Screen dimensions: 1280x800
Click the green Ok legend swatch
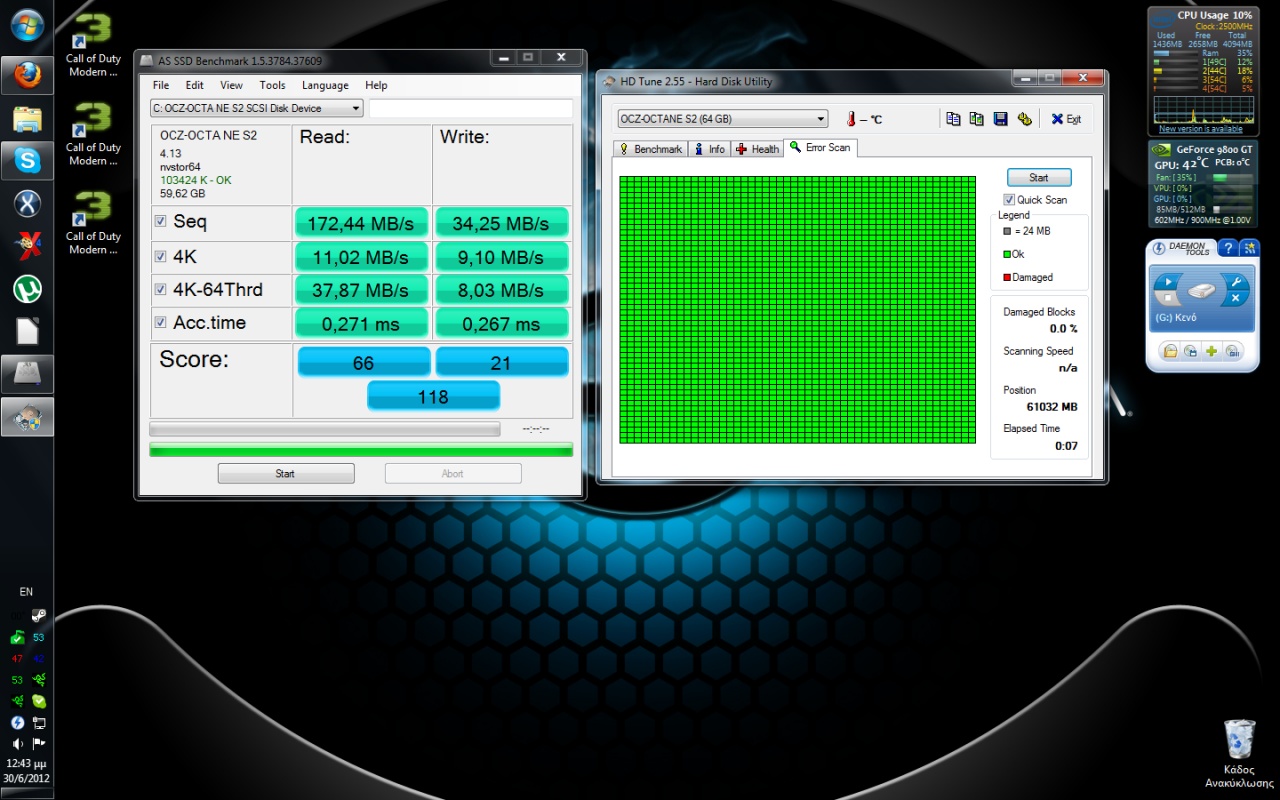tap(1008, 254)
